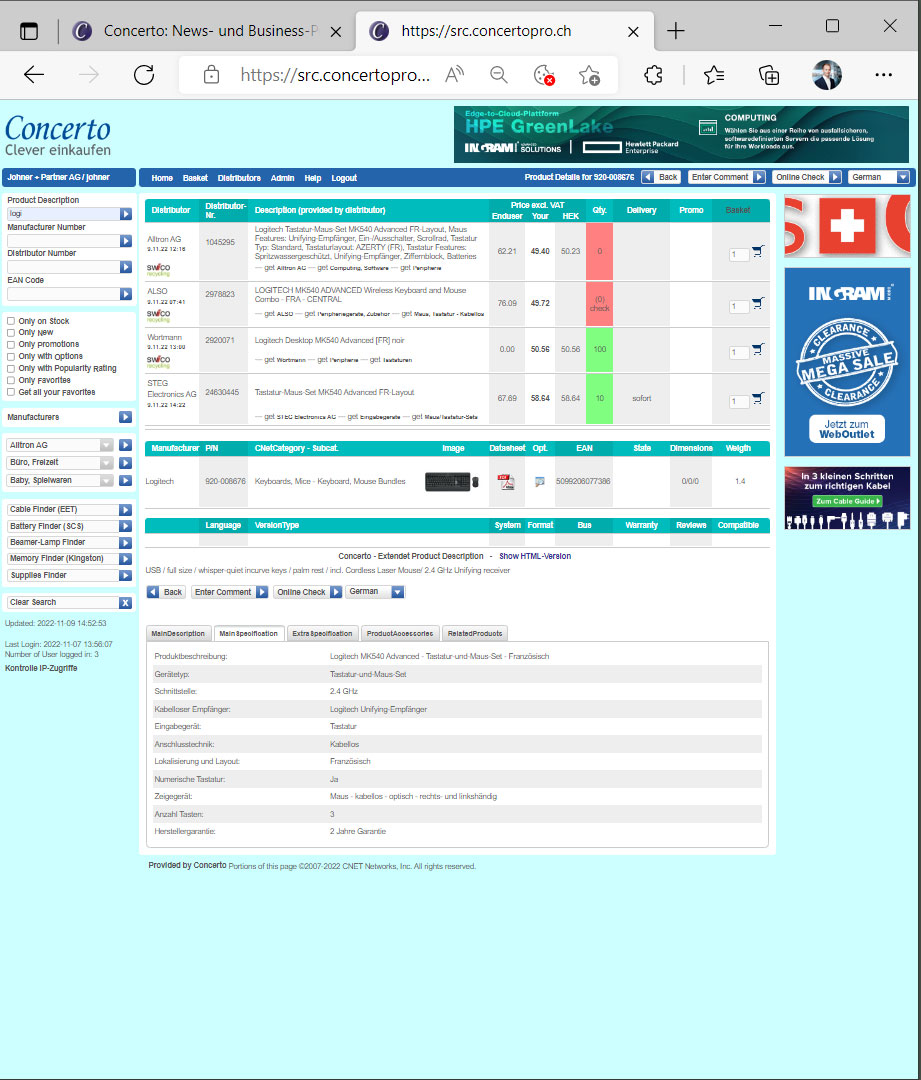
Task: Add STEG Electronics item to basket cart icon
Action: pyautogui.click(x=758, y=398)
